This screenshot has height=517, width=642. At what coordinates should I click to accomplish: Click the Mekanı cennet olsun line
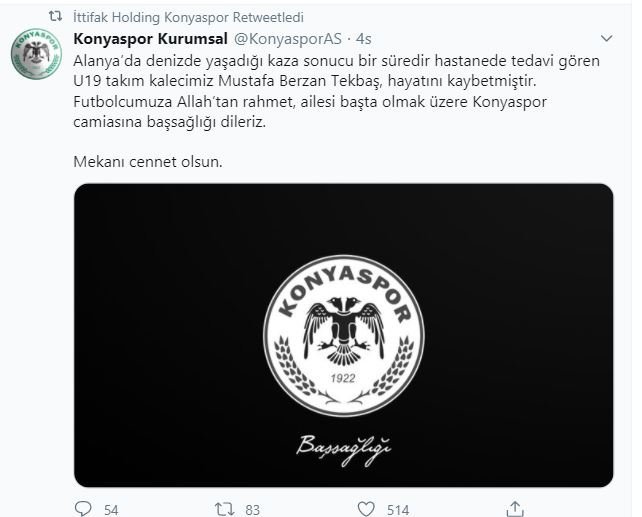(148, 162)
